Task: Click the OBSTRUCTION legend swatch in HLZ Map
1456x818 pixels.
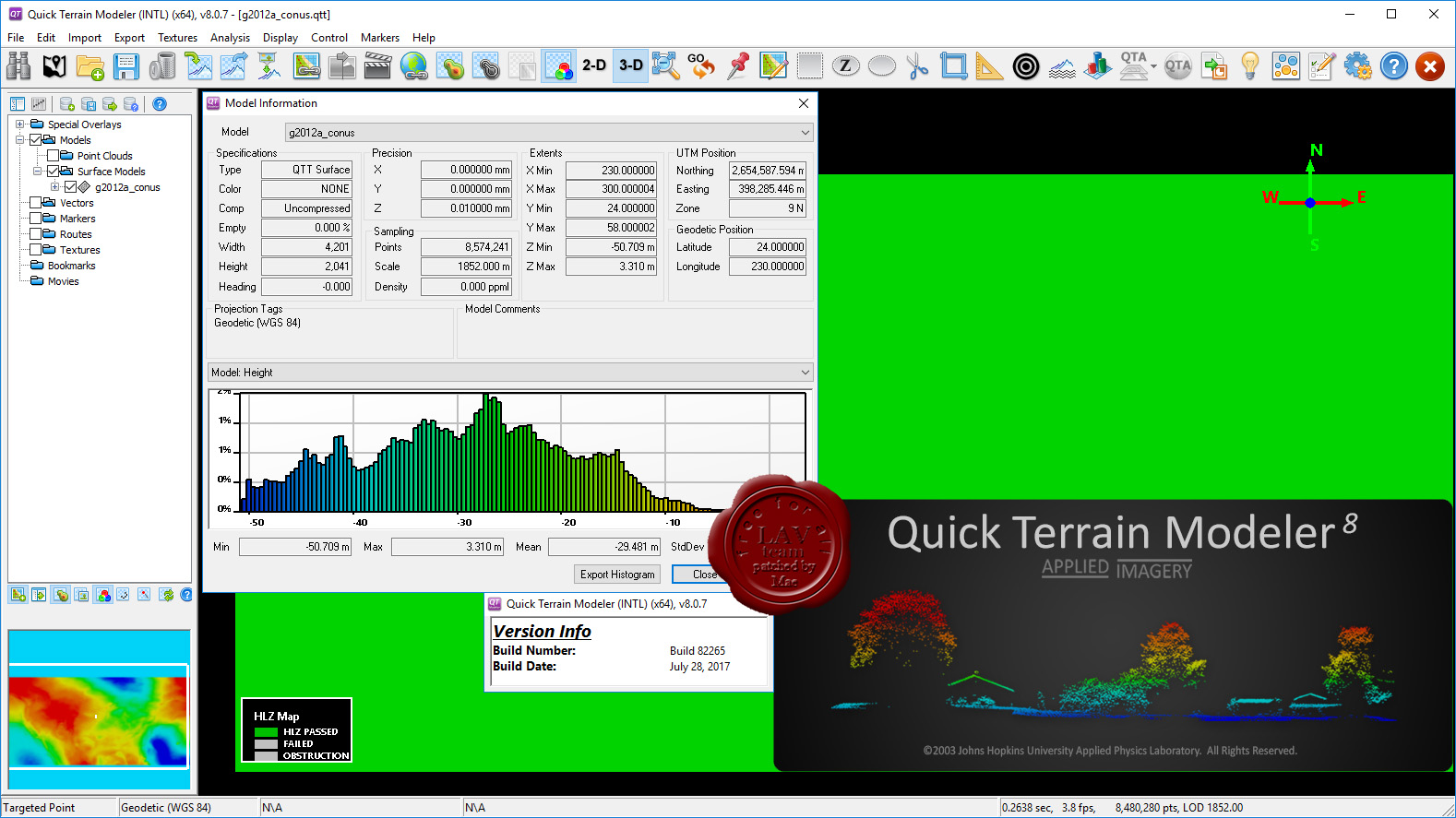Action: (266, 756)
